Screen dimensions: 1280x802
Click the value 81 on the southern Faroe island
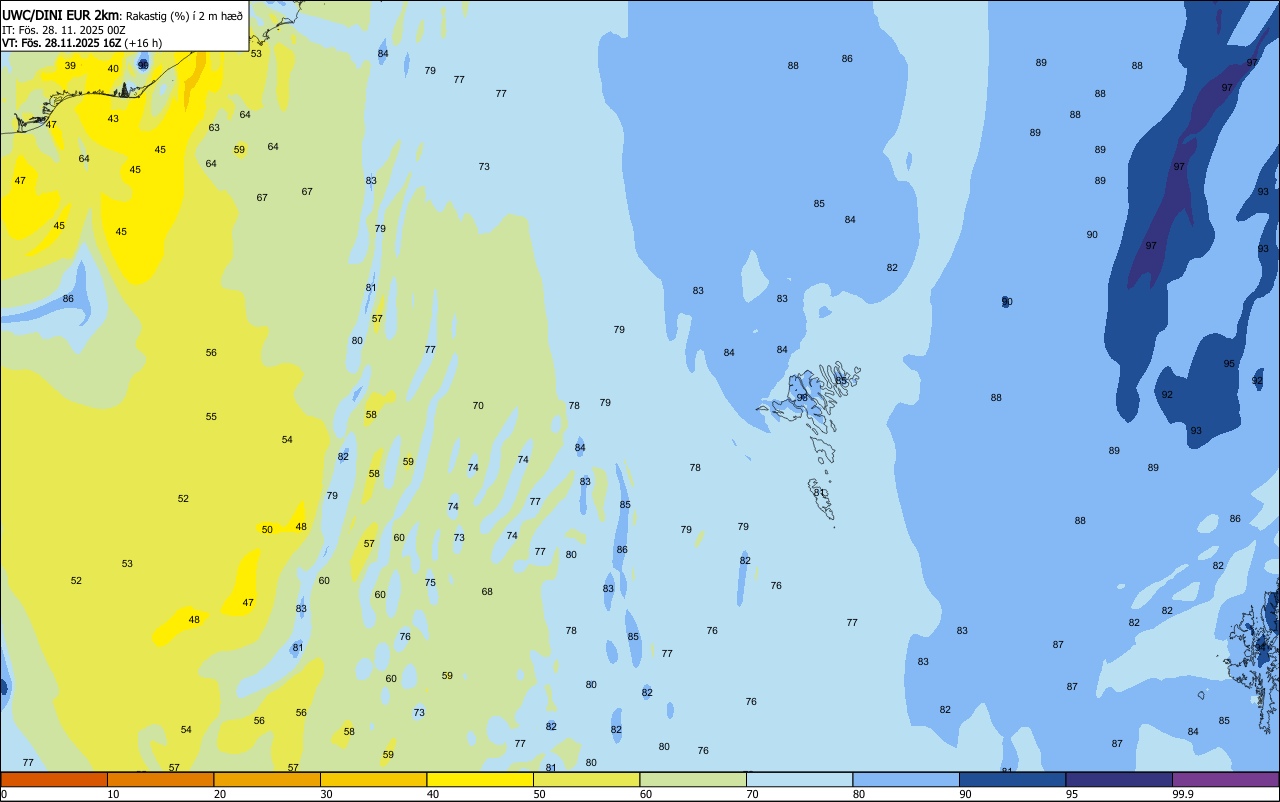(x=819, y=493)
